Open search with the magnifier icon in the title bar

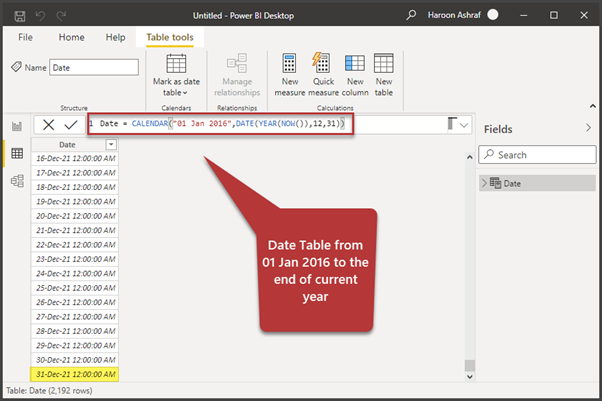point(411,15)
